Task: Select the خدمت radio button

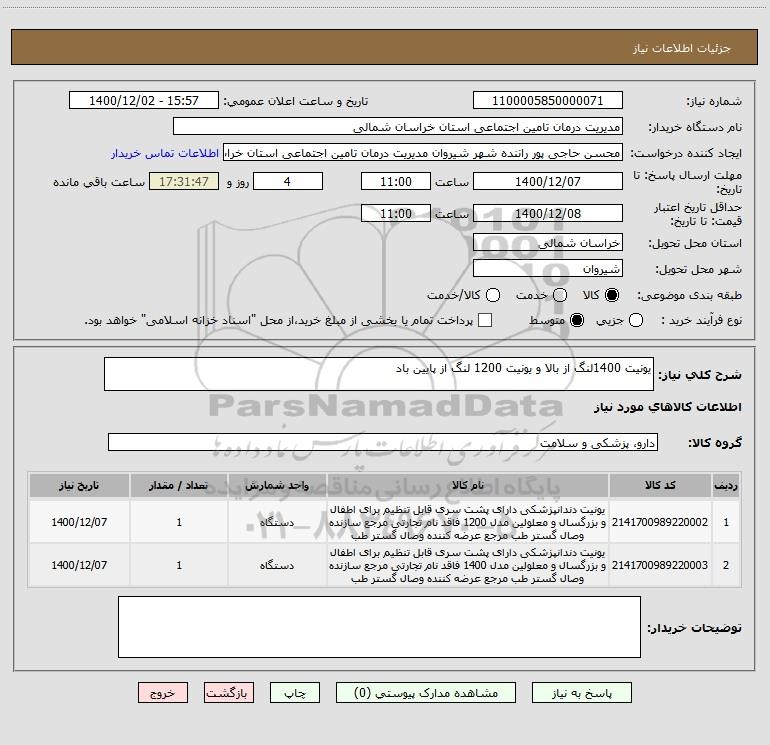Action: [560, 295]
